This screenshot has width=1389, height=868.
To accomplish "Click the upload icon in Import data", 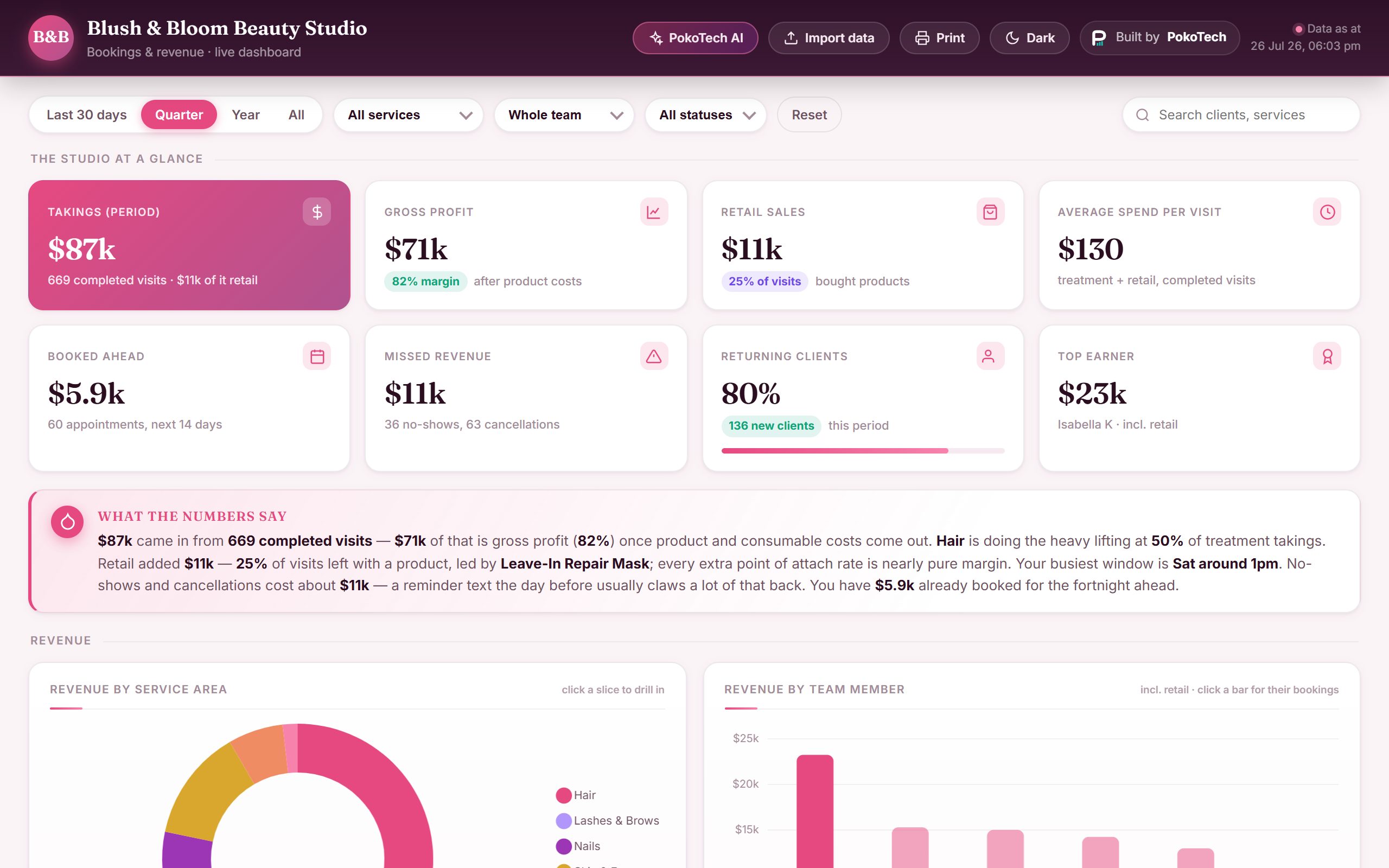I will [791, 38].
